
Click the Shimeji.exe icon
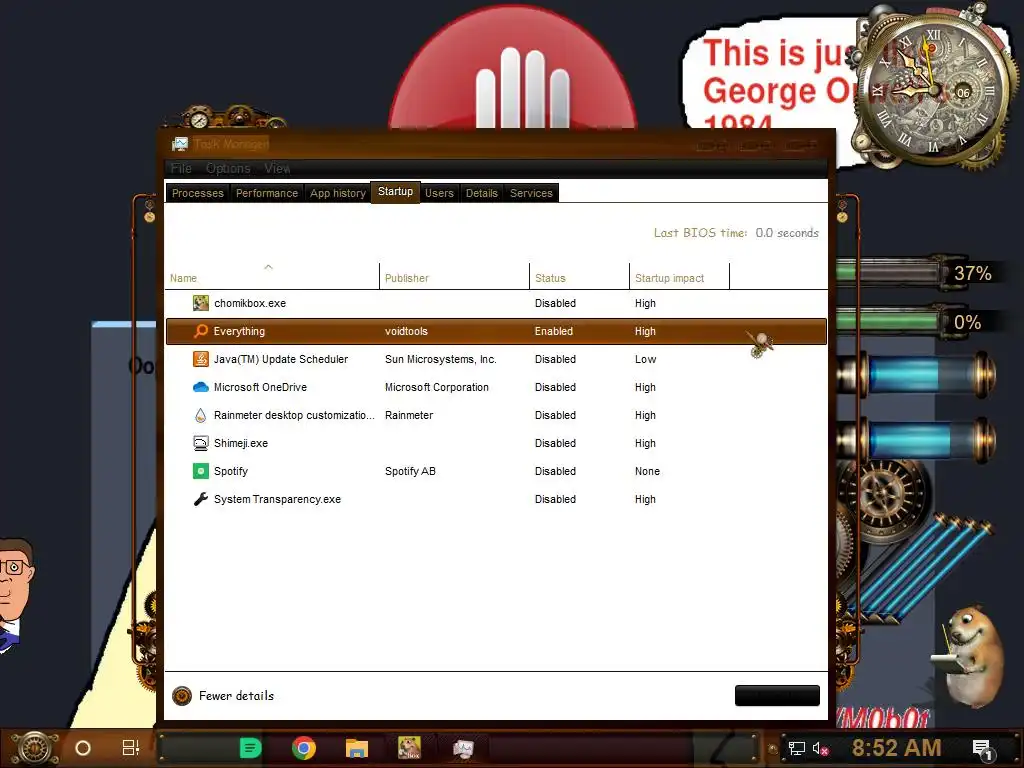click(x=200, y=443)
